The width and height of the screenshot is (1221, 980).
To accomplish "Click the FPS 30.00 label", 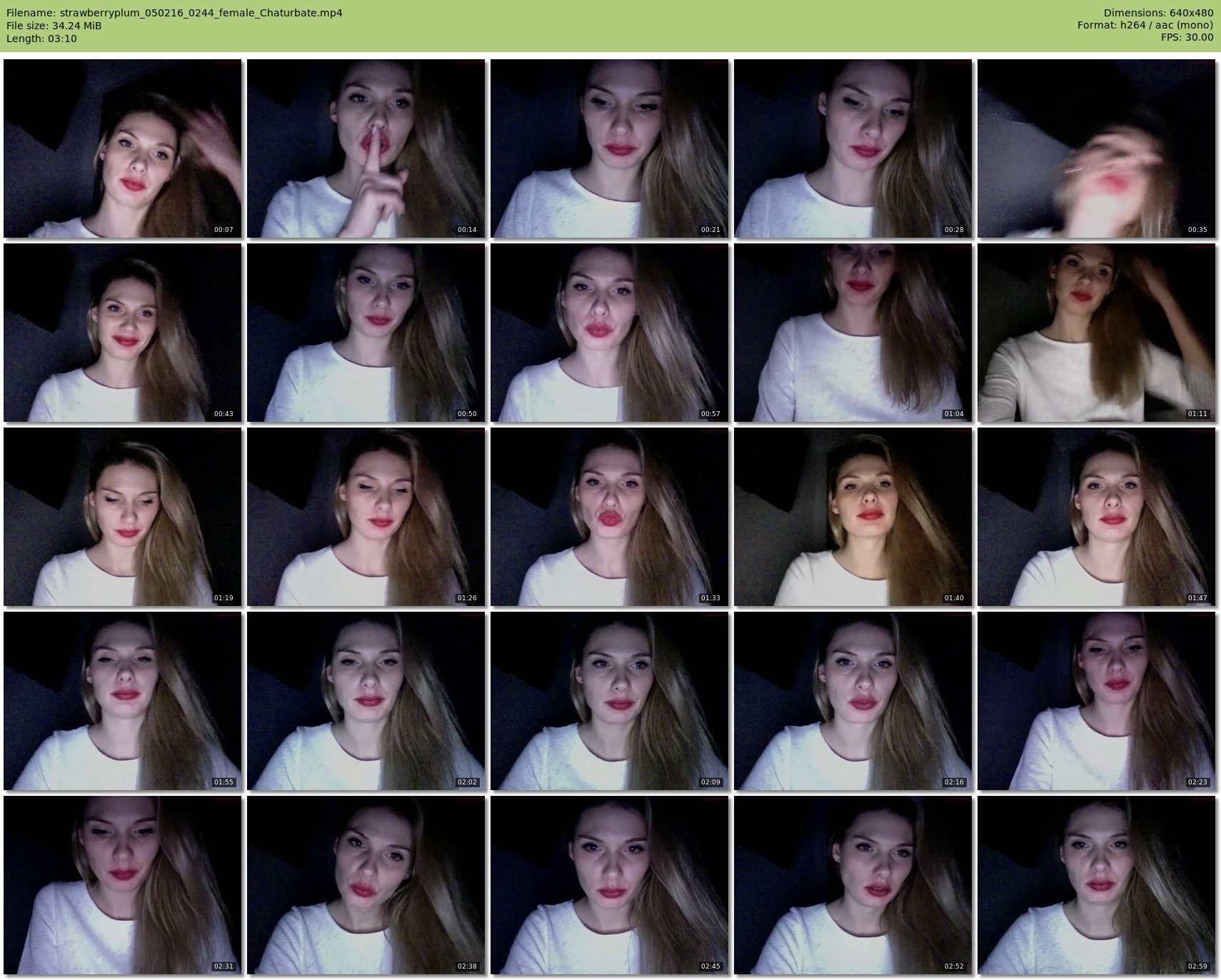I will pos(1187,38).
